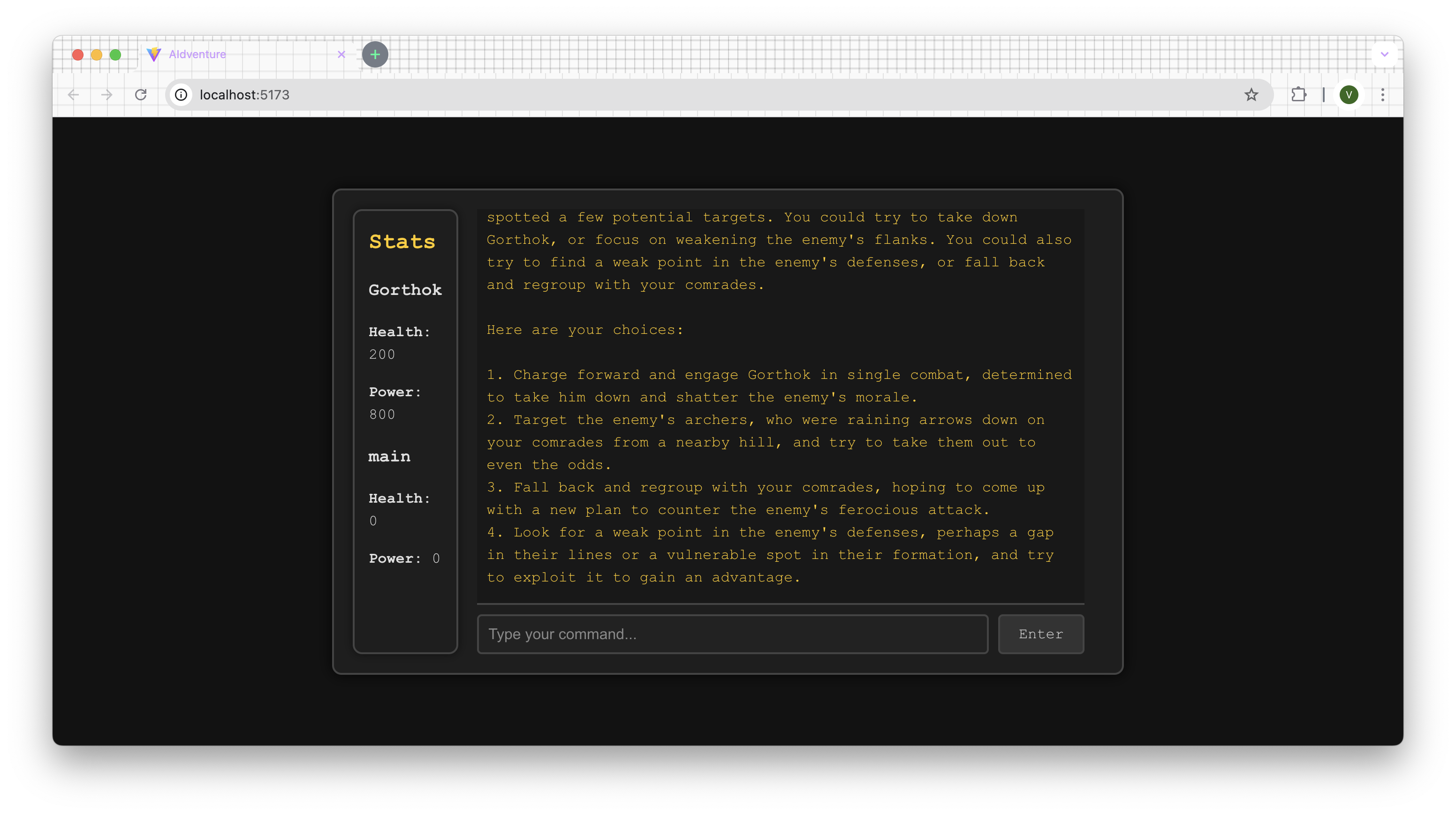The image size is (1456, 815).
Task: Click the profile avatar icon
Action: [x=1350, y=95]
